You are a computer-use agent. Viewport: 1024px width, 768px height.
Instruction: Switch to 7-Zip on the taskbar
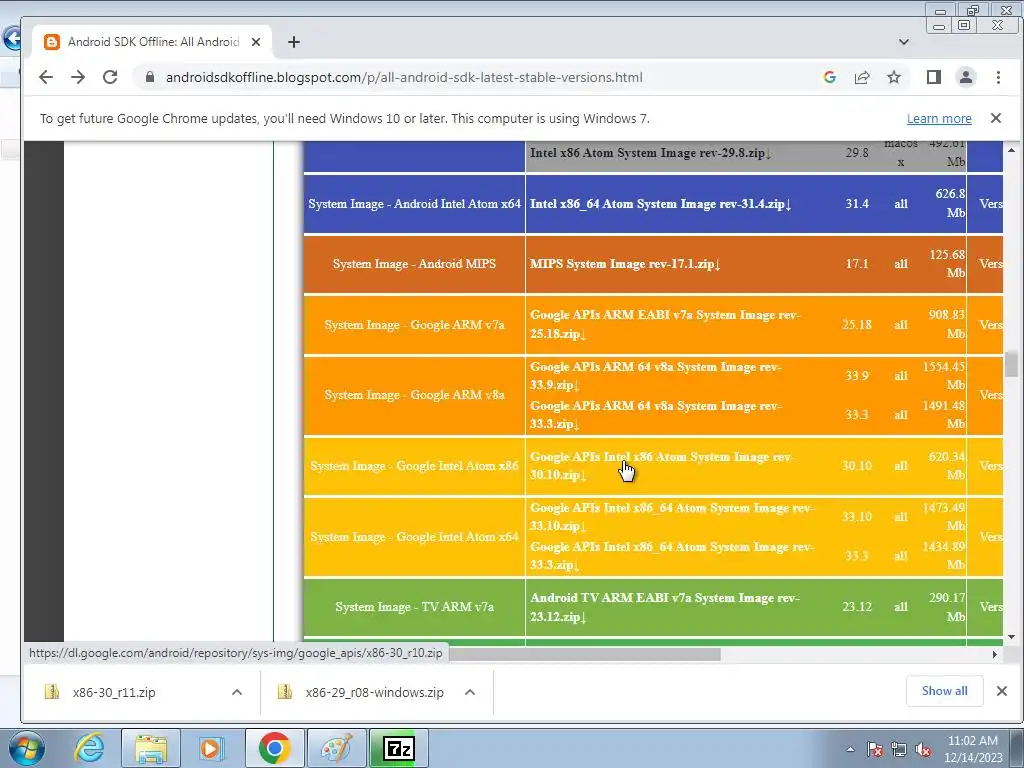point(398,748)
